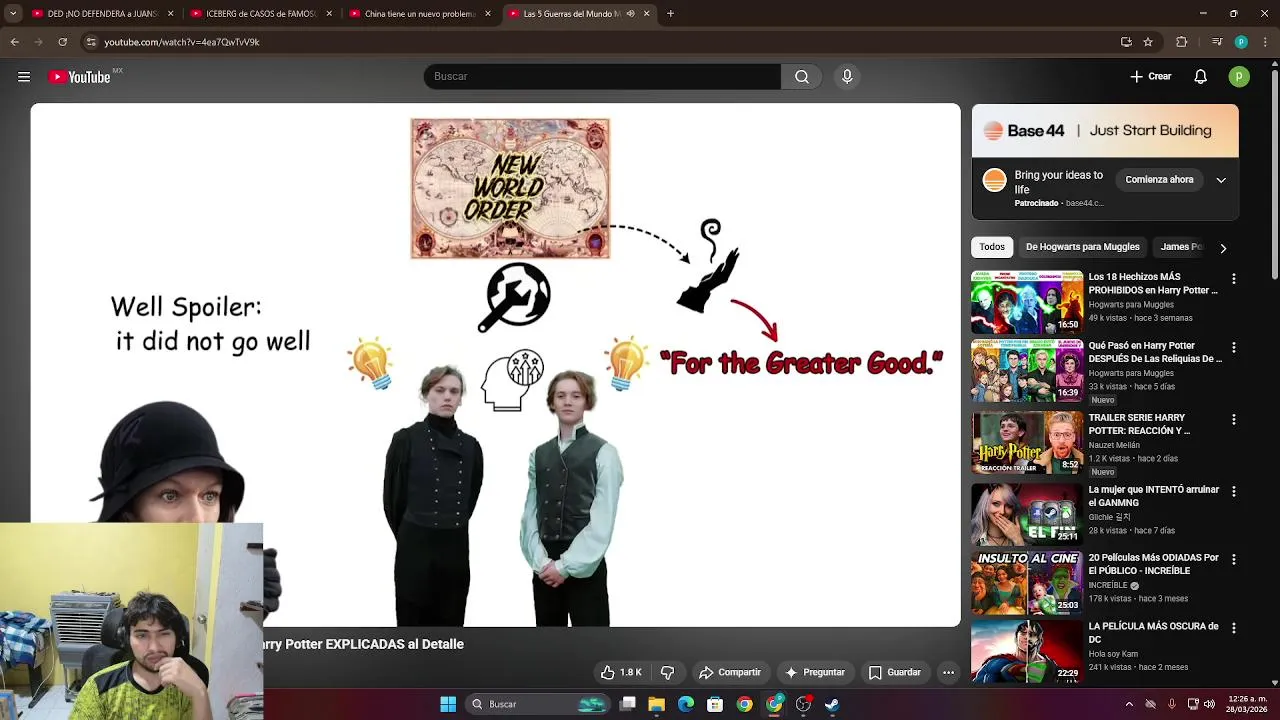Open the YouTube account avatar menu

click(1239, 77)
